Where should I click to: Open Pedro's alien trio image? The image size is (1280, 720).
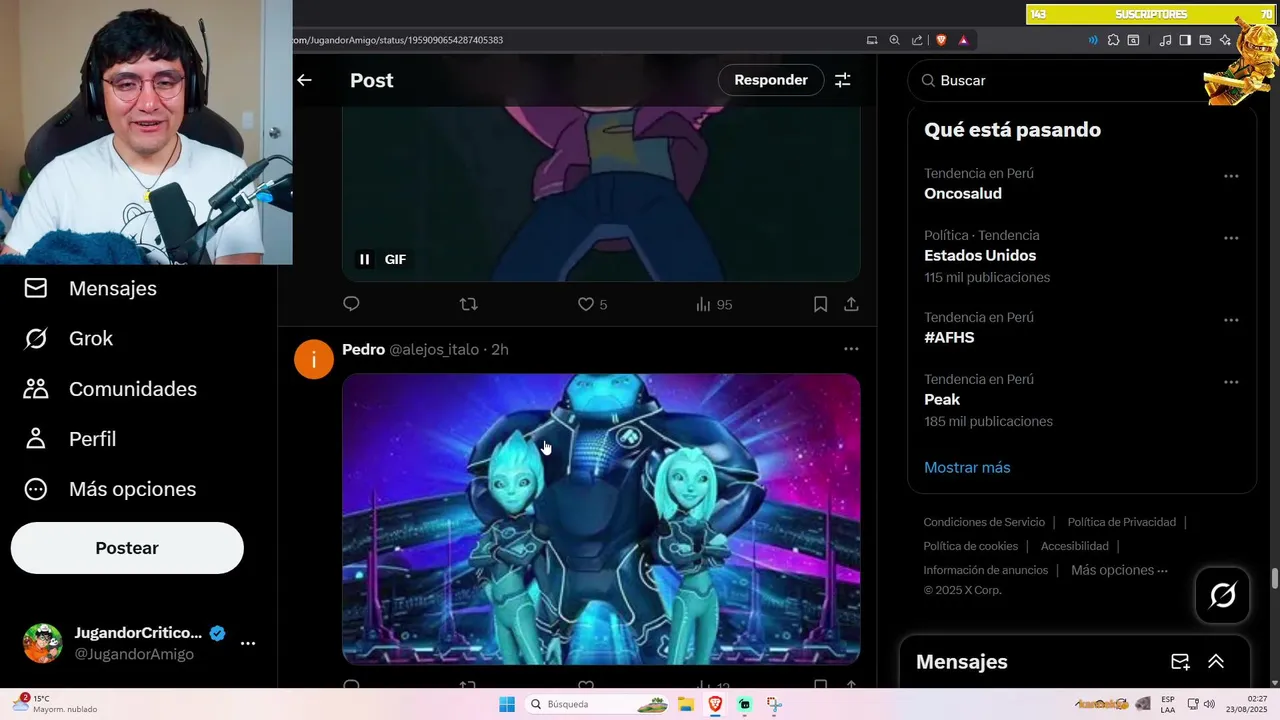[601, 519]
